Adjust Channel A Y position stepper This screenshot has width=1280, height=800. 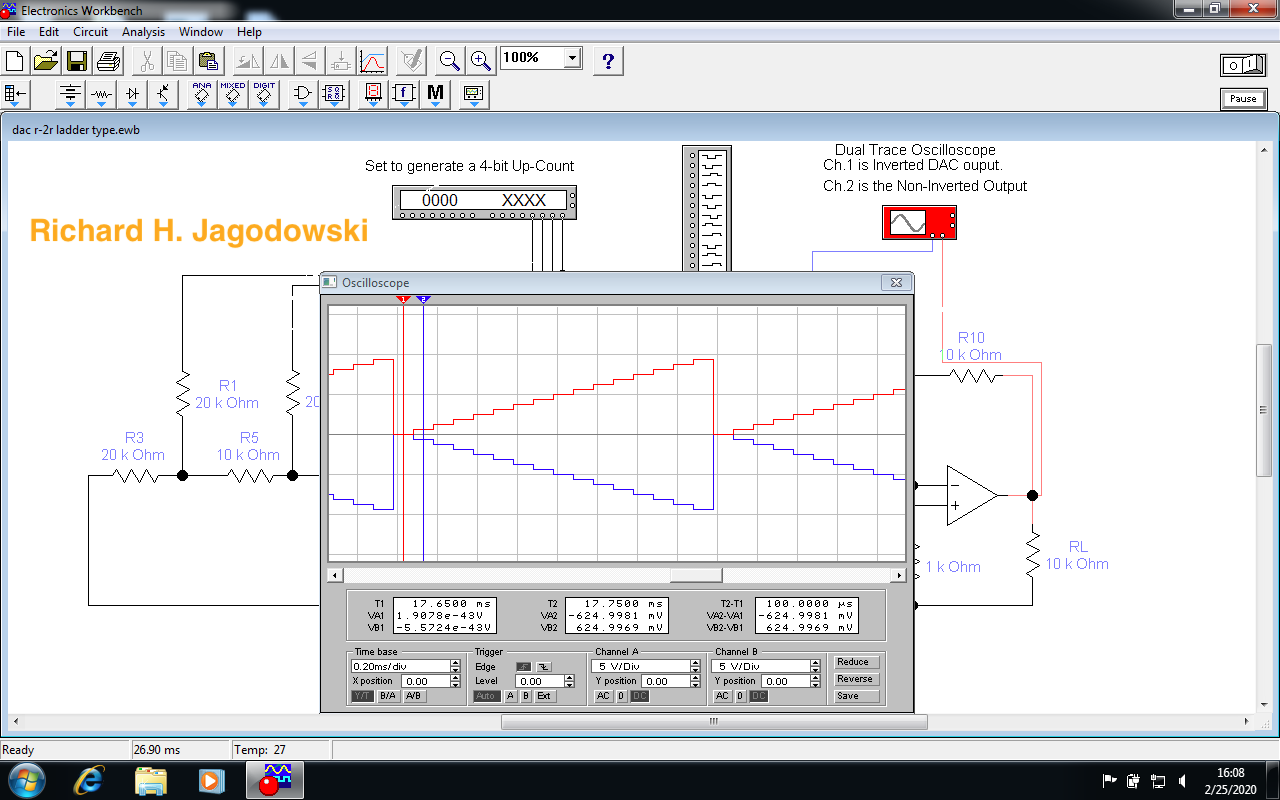click(x=695, y=681)
